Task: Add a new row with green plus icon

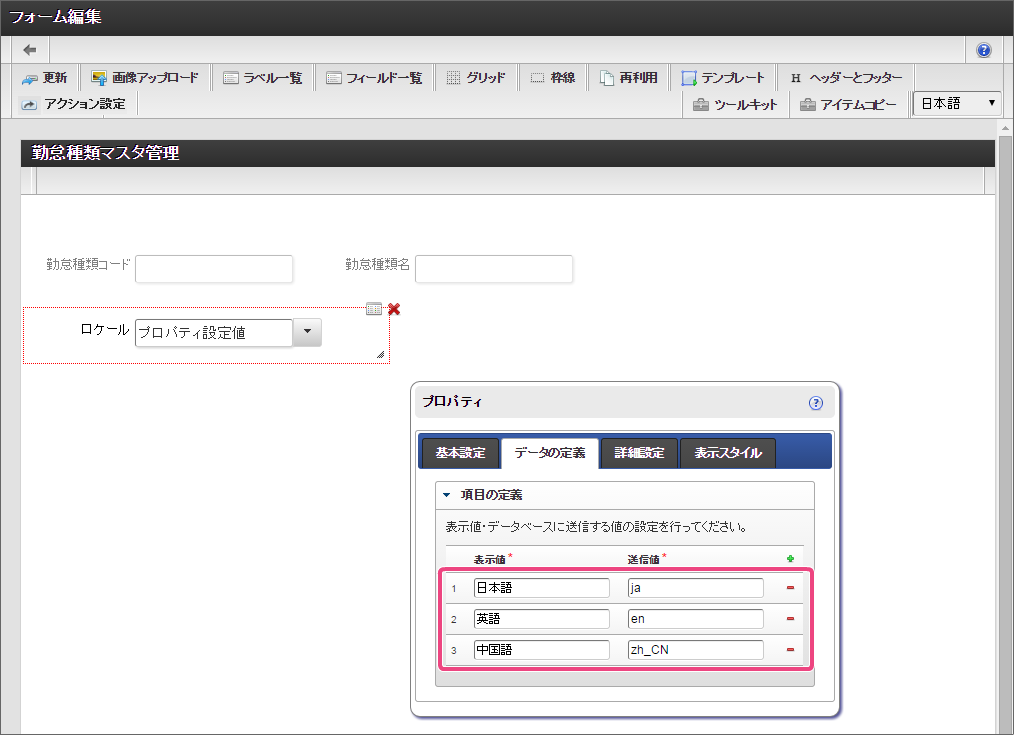Action: [790, 559]
